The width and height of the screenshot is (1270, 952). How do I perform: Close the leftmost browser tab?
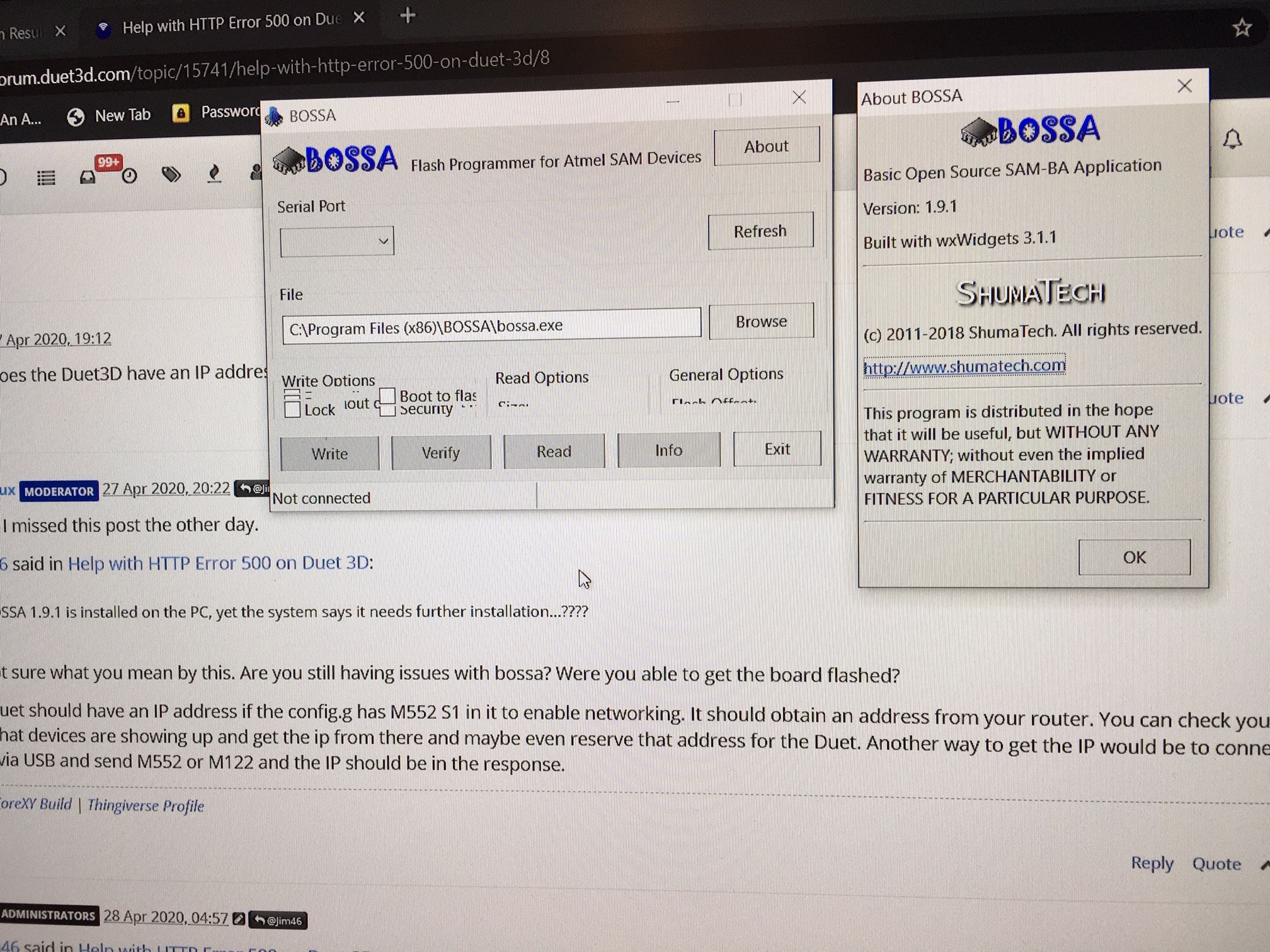click(60, 31)
